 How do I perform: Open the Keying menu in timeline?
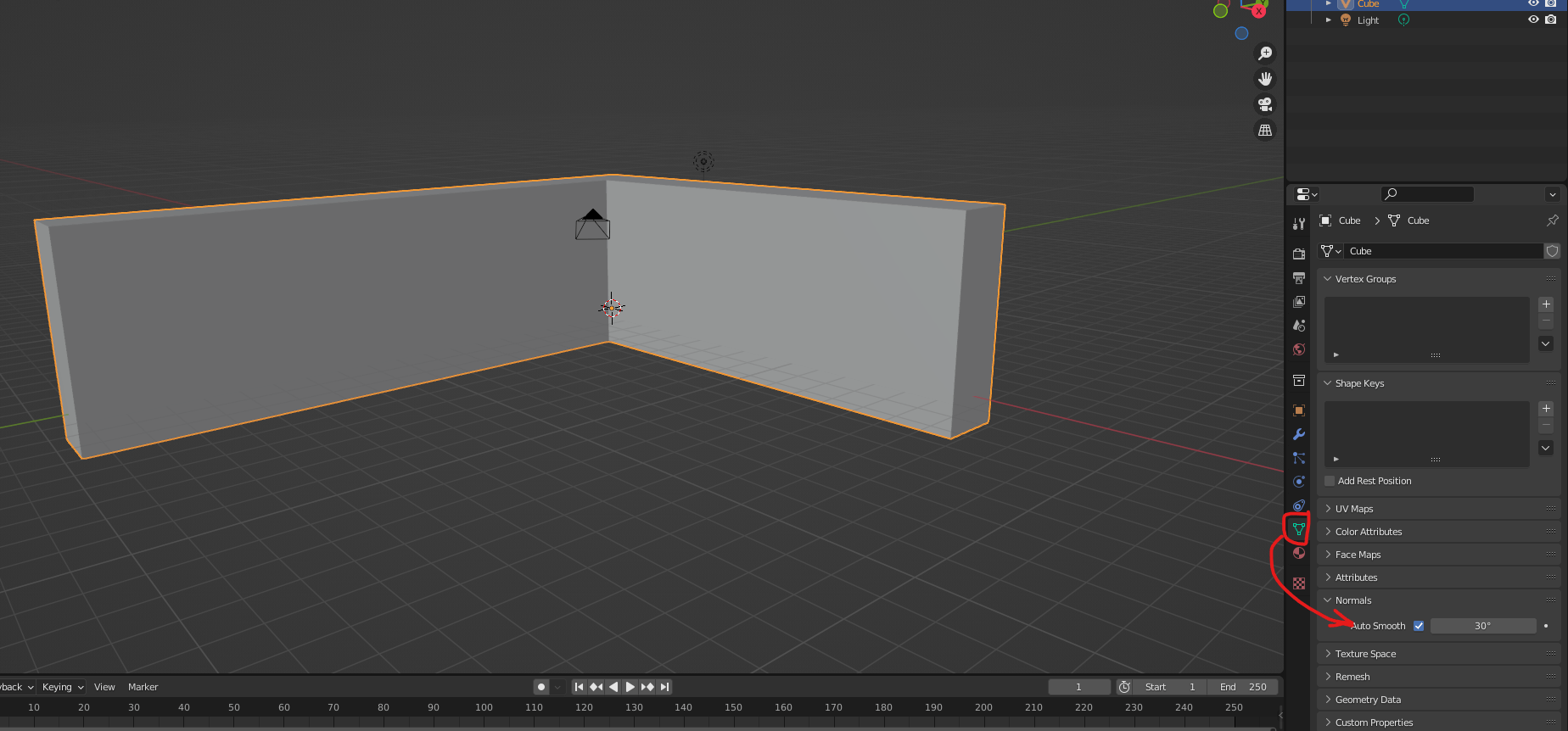pos(63,687)
